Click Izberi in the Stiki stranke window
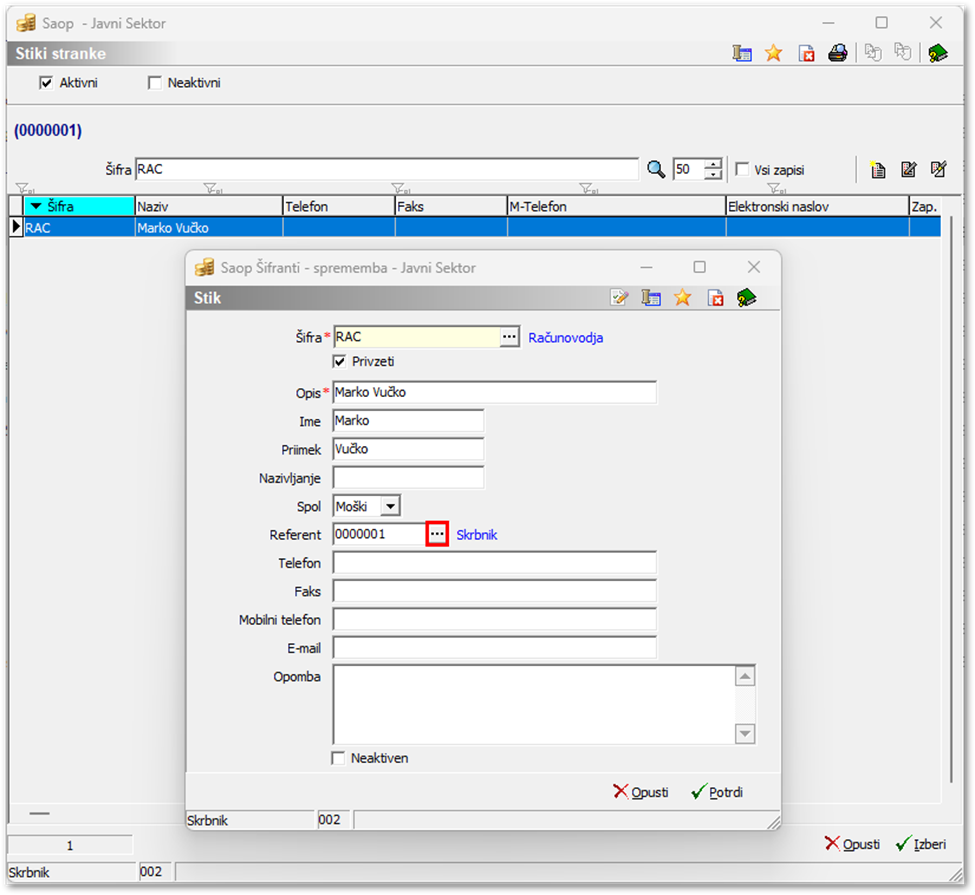The image size is (975, 895). coord(921,845)
